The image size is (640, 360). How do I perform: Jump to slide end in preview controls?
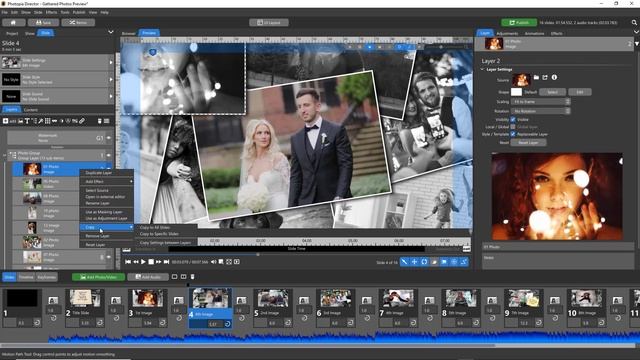166,262
